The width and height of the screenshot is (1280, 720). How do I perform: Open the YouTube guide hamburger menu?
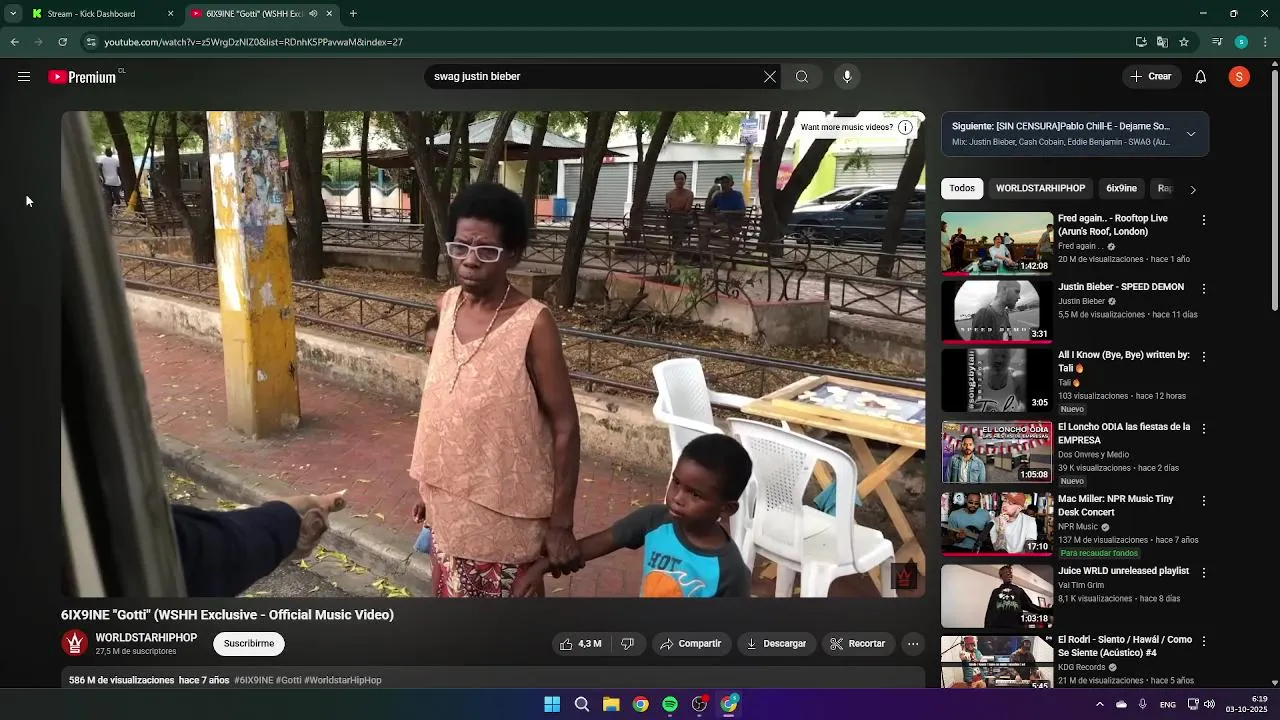coord(24,77)
